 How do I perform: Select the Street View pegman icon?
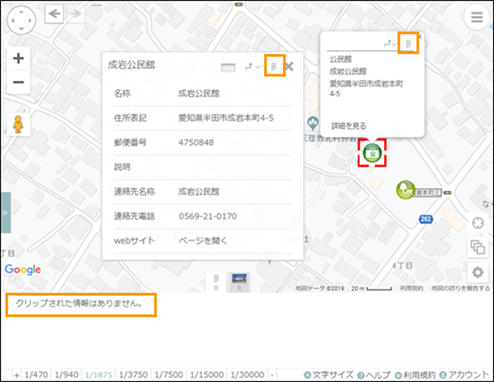coord(18,124)
